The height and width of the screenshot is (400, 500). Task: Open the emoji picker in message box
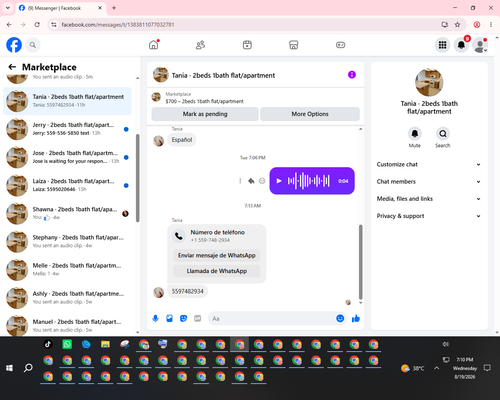coord(340,318)
